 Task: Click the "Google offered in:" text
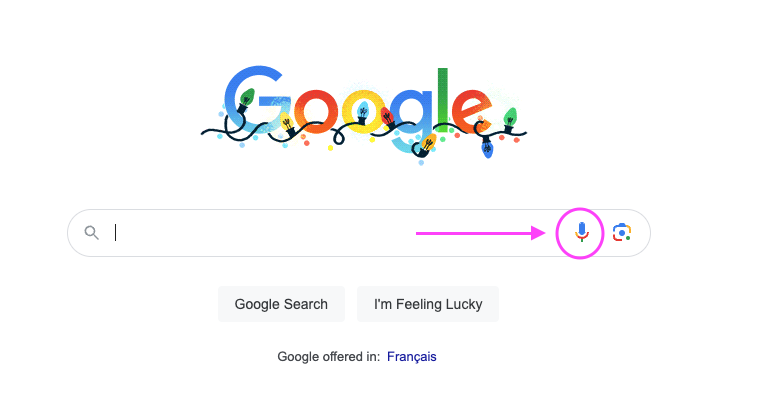click(327, 356)
